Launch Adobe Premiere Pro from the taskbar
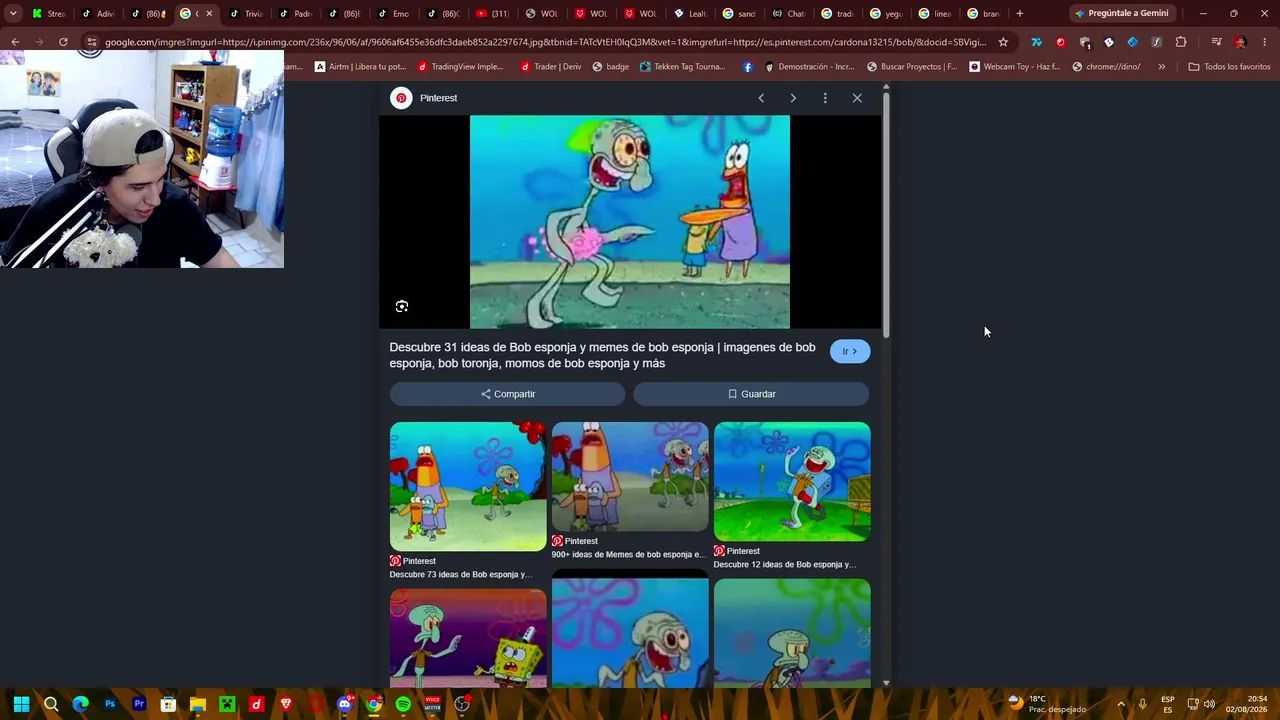This screenshot has width=1280, height=720. (x=139, y=704)
